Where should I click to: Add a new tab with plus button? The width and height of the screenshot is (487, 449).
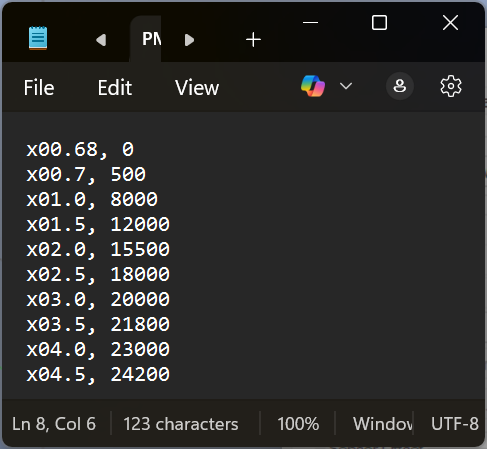253,40
